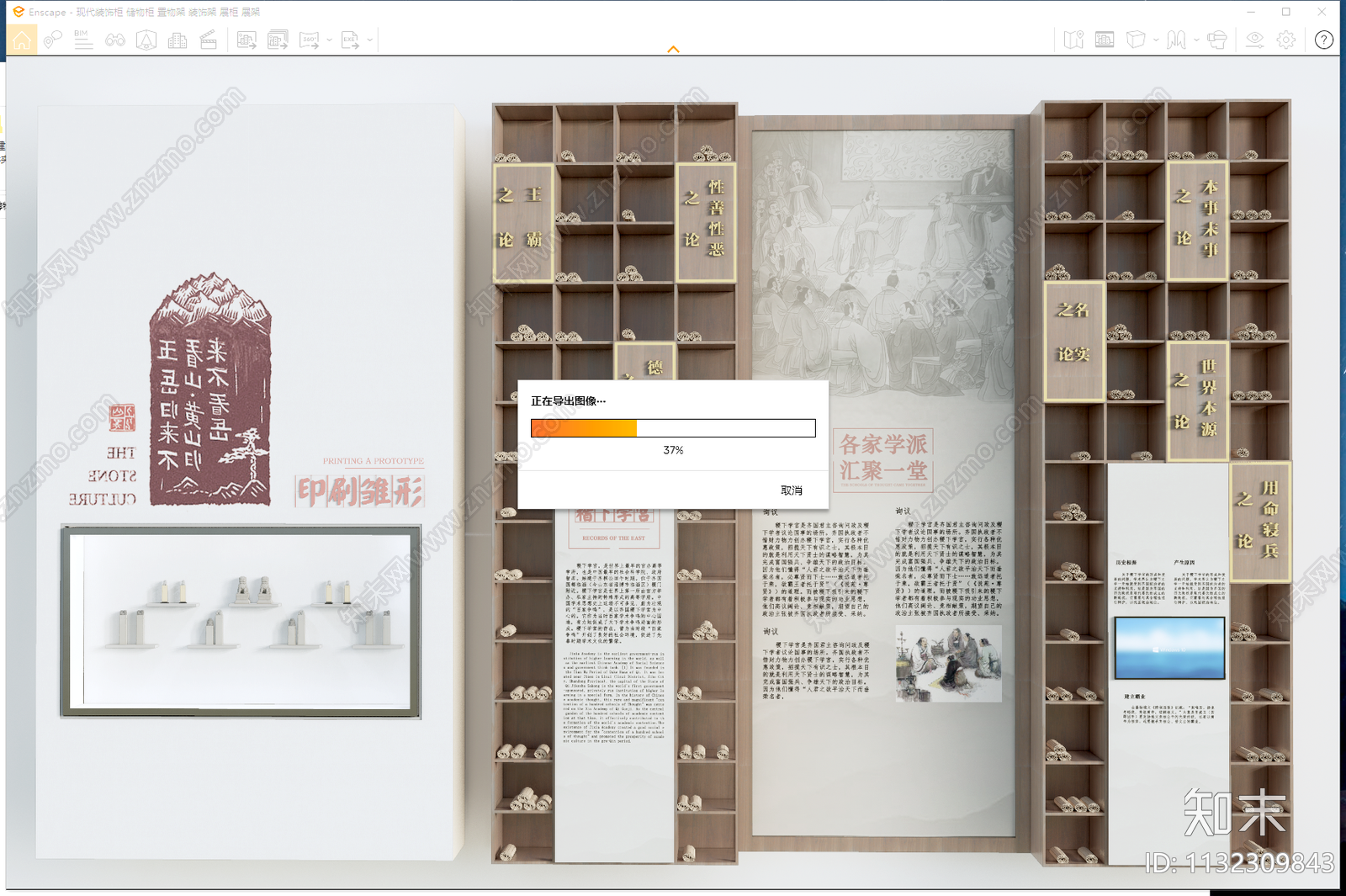Click 取消 to cancel image export

792,490
